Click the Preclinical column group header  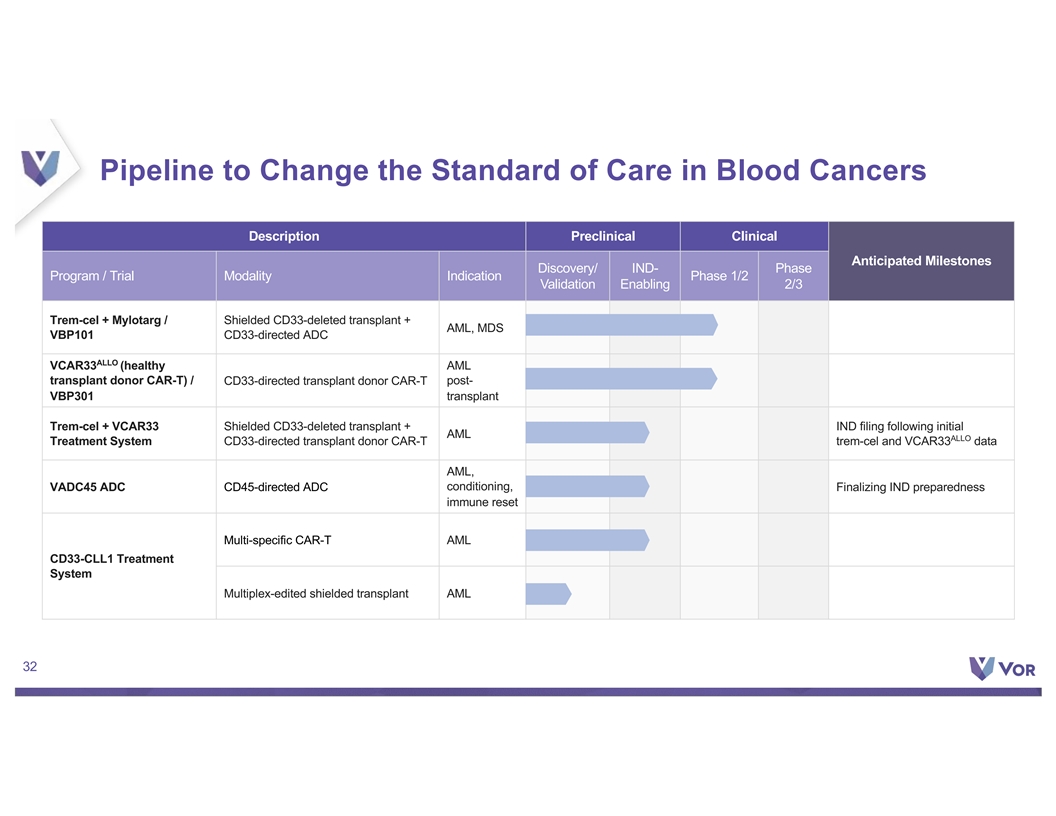point(603,236)
